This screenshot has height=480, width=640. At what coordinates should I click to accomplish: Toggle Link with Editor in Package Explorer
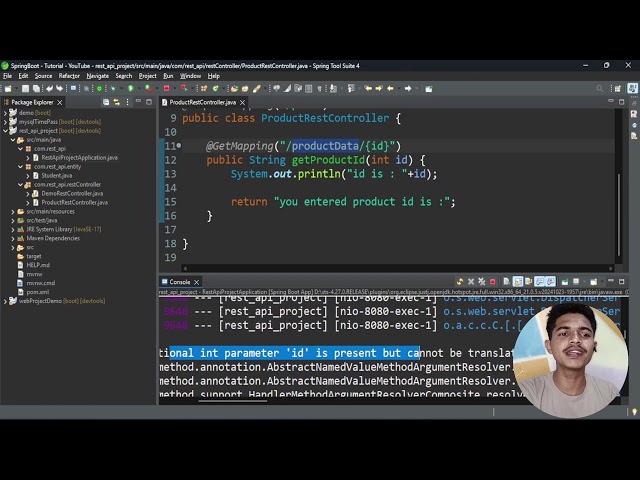[x=117, y=102]
